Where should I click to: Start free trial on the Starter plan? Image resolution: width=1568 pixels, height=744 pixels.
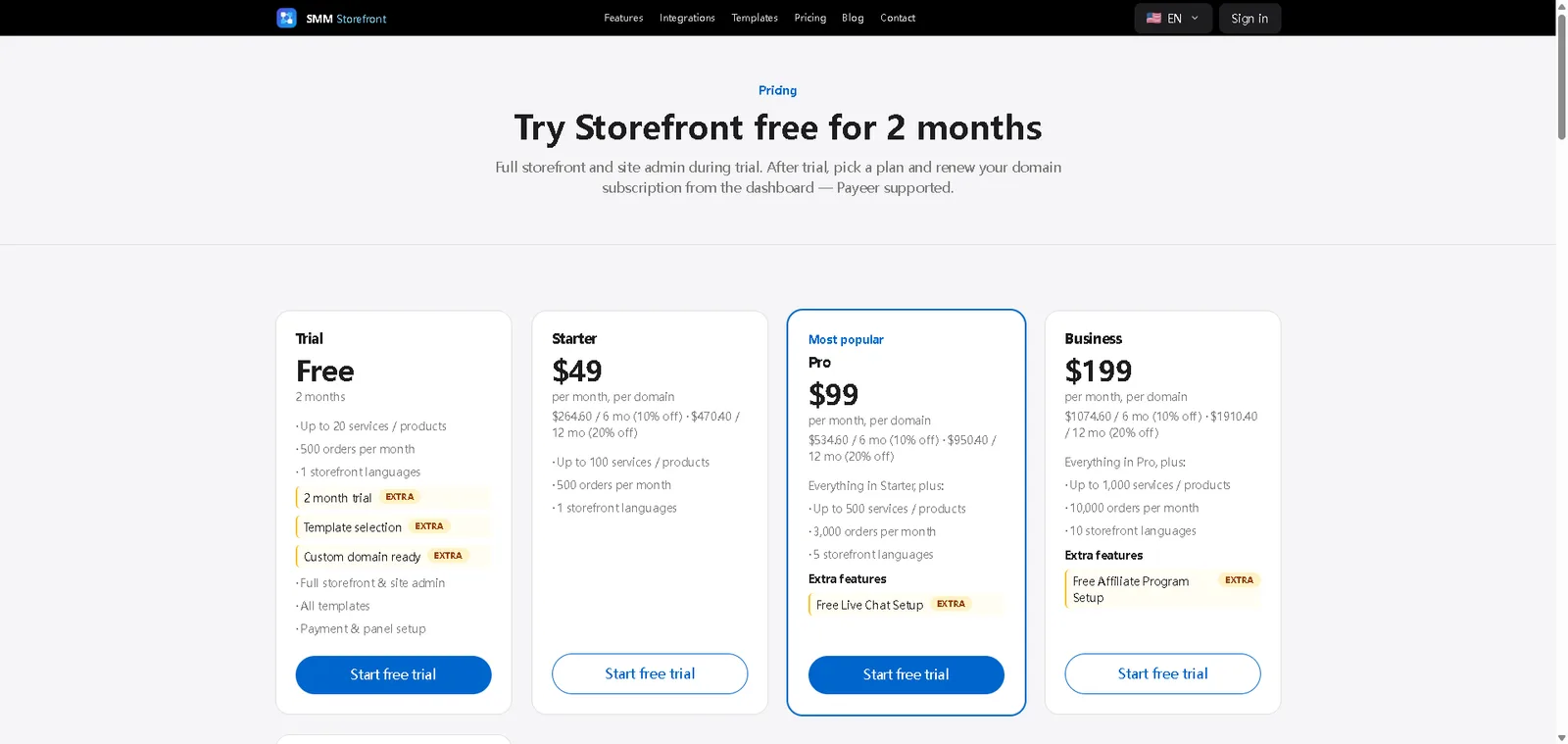point(650,673)
